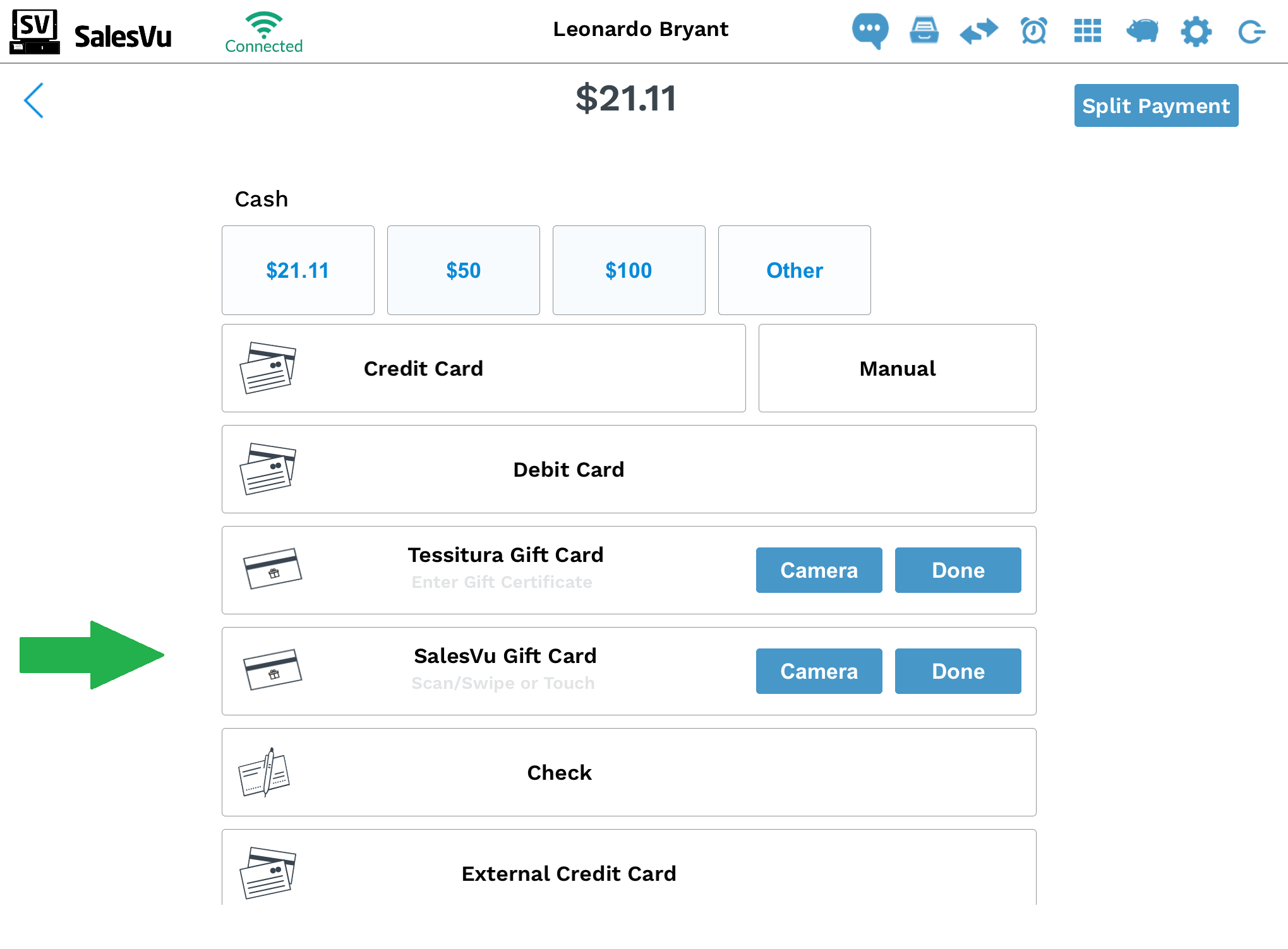The width and height of the screenshot is (1288, 949).
Task: Click the $21.11 total amount
Action: pyautogui.click(x=626, y=98)
